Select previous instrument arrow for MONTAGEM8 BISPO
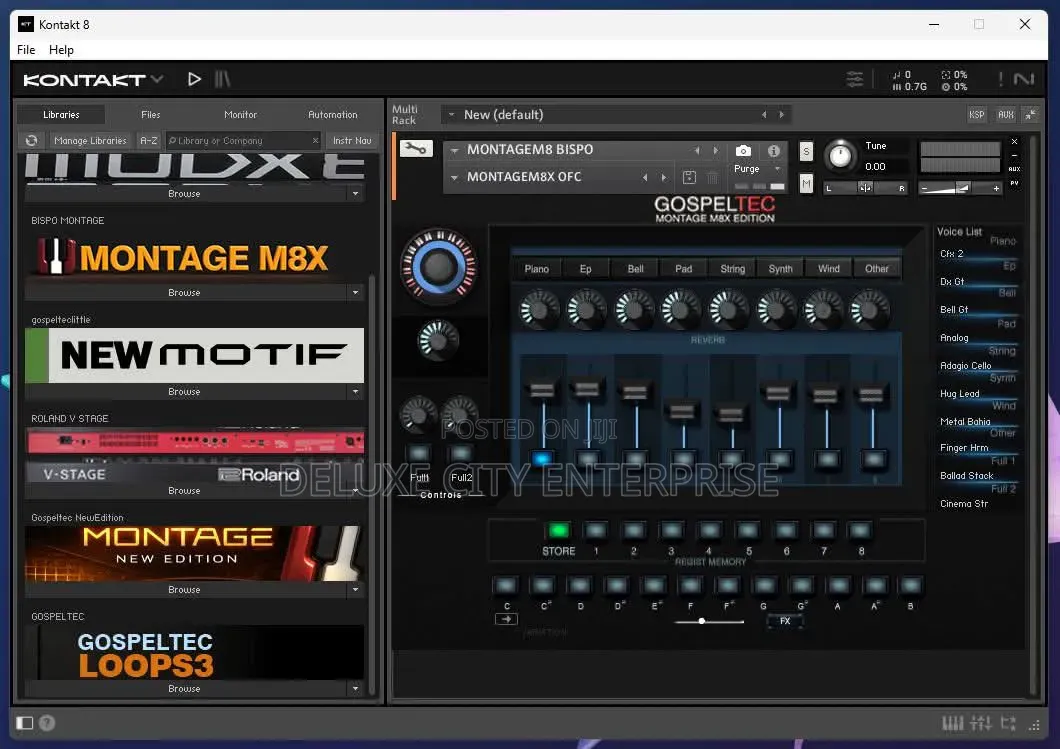1060x749 pixels. coord(697,150)
